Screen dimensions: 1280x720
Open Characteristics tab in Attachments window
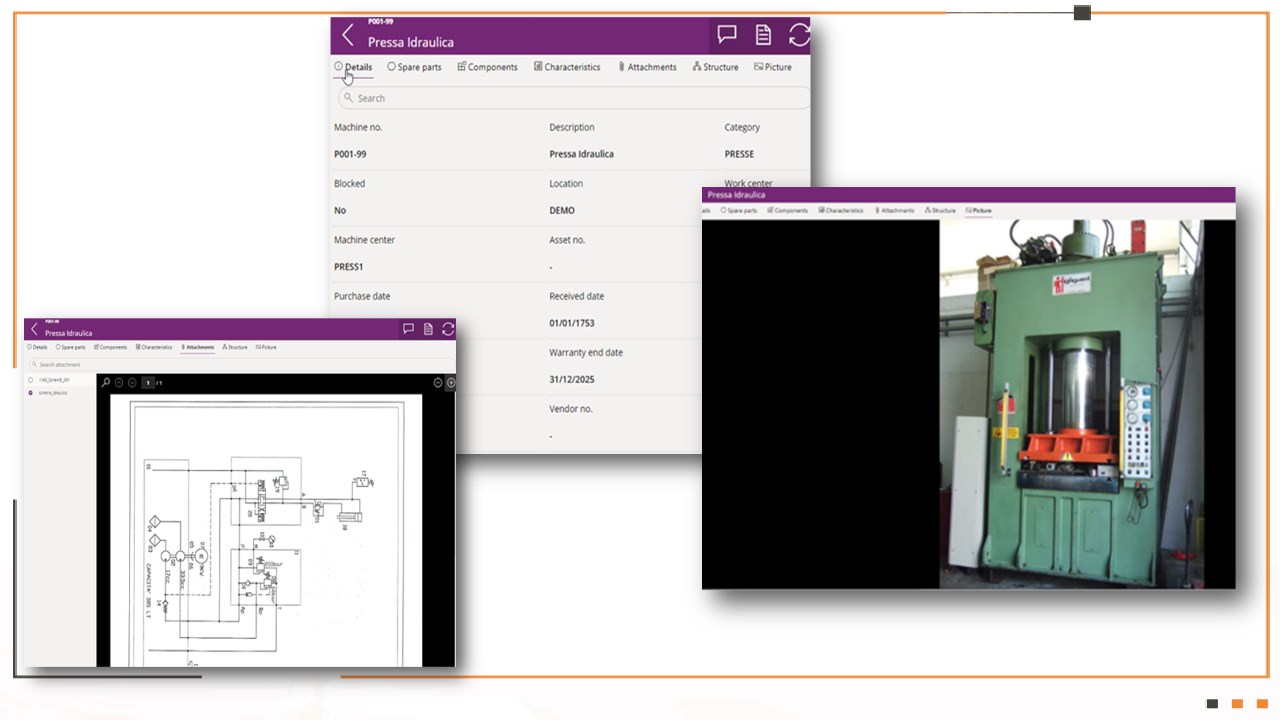point(154,347)
